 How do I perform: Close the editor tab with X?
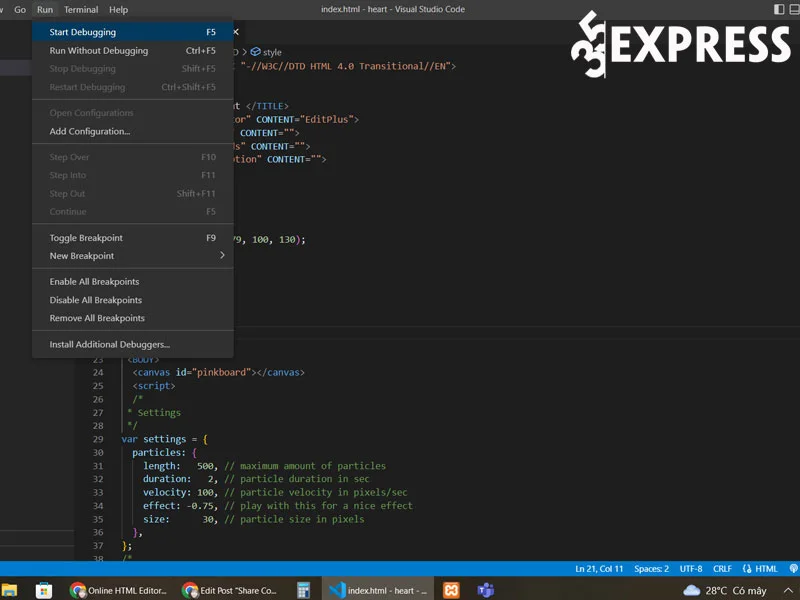click(236, 32)
